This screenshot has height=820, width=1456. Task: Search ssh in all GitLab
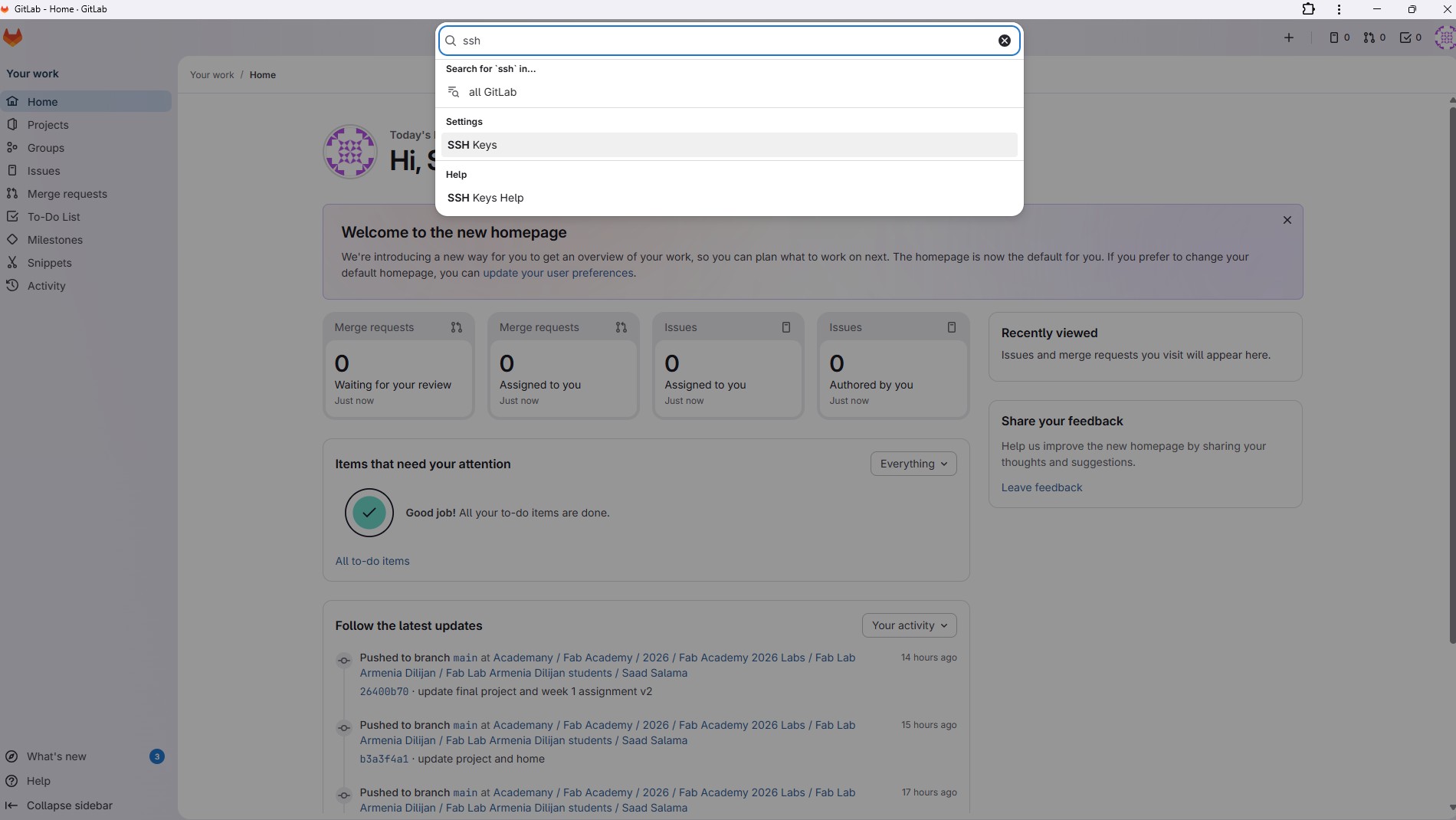492,92
